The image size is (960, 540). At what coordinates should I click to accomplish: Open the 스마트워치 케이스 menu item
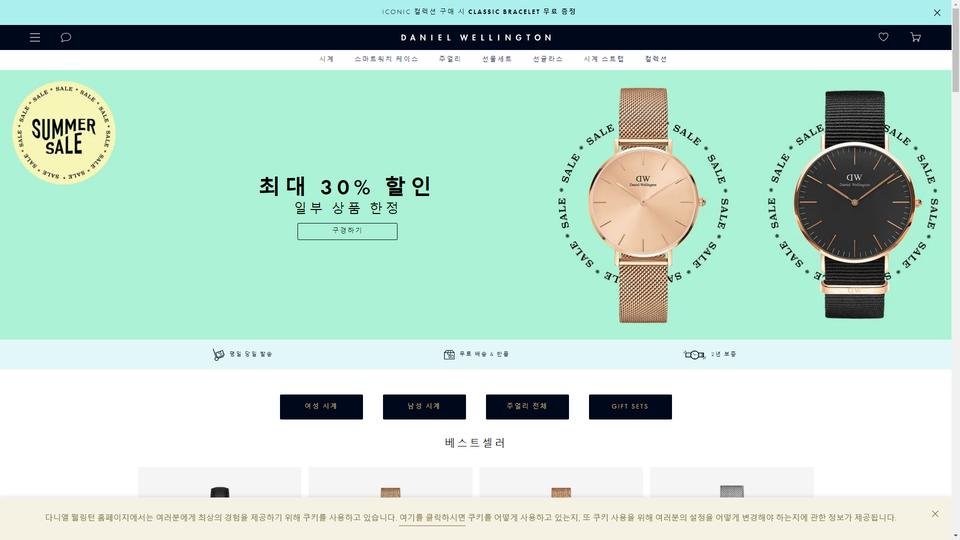tap(386, 59)
